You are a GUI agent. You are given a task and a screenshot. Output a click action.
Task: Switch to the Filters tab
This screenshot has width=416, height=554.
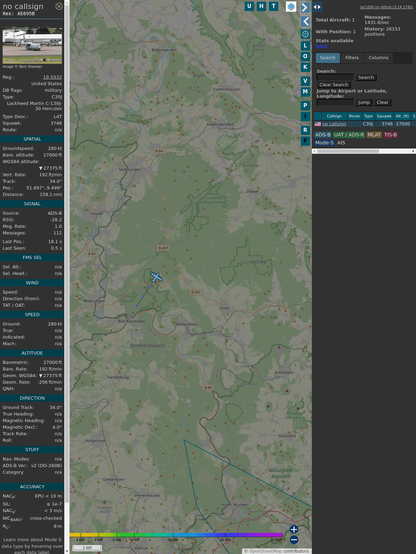coord(352,58)
